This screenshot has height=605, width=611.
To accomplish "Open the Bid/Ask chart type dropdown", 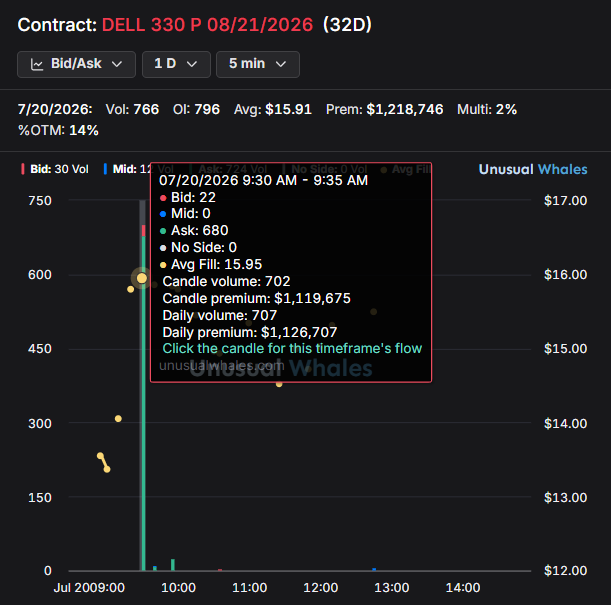I will (76, 64).
